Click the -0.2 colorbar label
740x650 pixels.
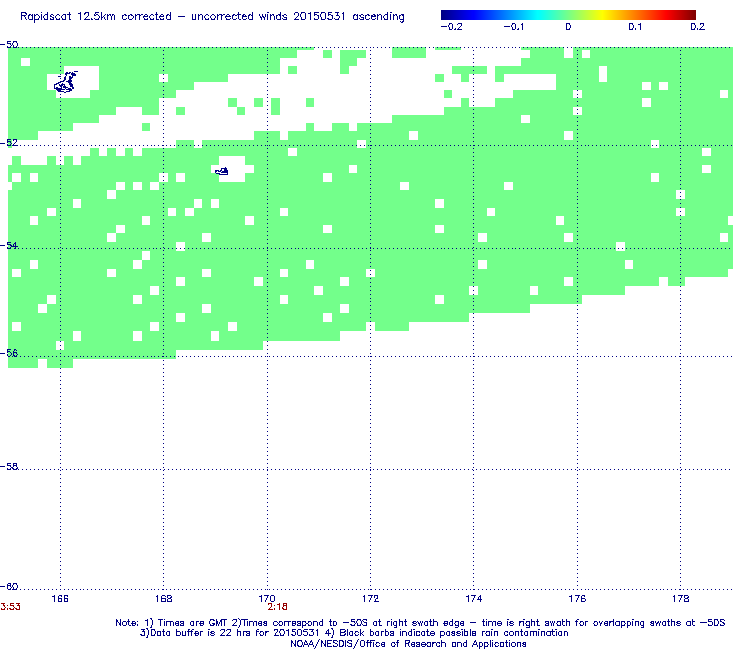click(x=451, y=27)
